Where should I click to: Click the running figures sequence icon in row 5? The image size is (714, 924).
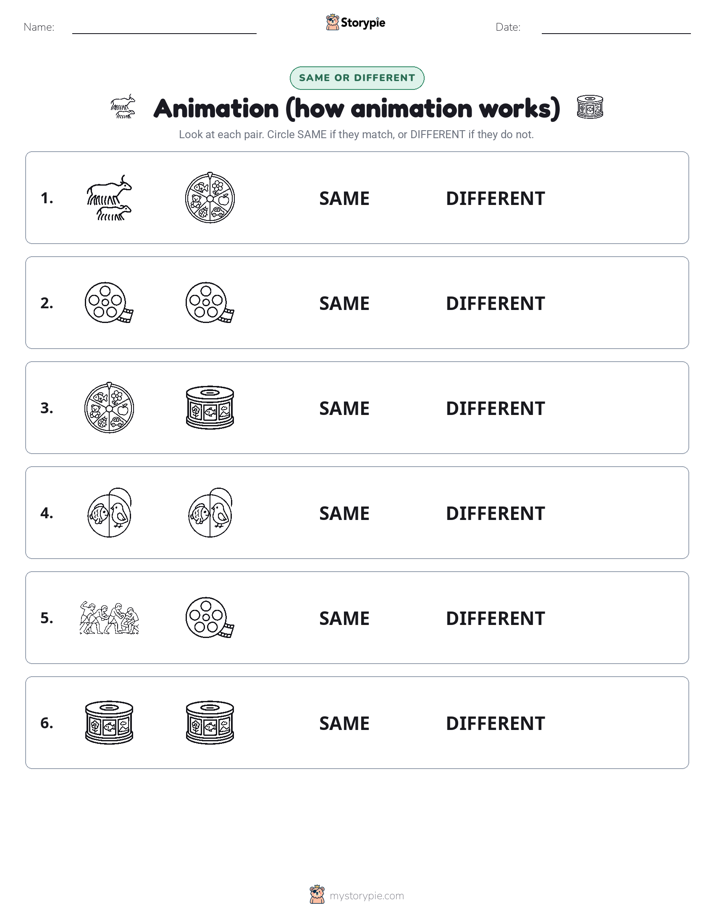pyautogui.click(x=110, y=618)
